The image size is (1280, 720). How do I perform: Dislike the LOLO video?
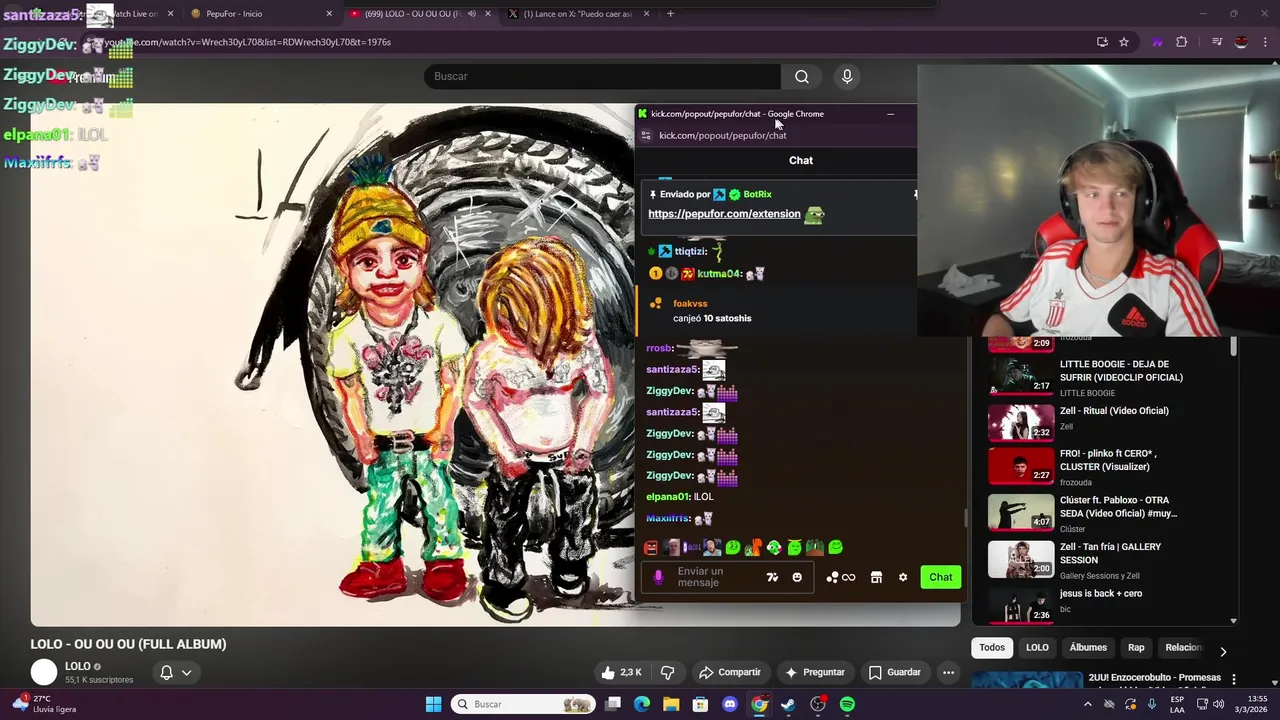pos(668,673)
